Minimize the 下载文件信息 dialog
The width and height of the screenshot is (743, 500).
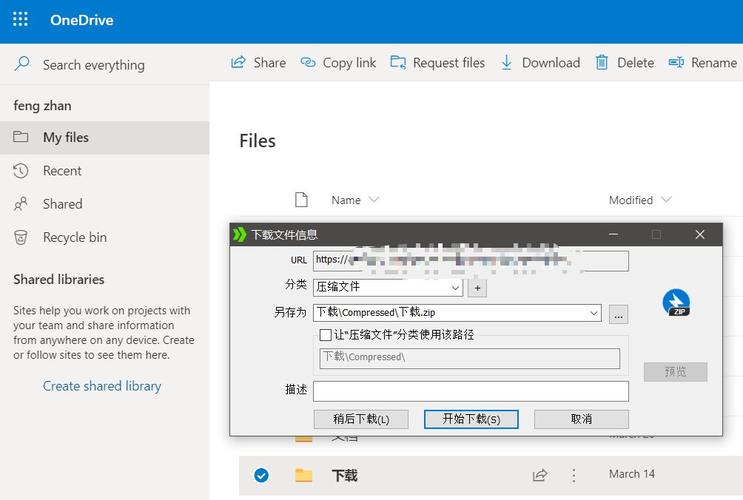[614, 234]
